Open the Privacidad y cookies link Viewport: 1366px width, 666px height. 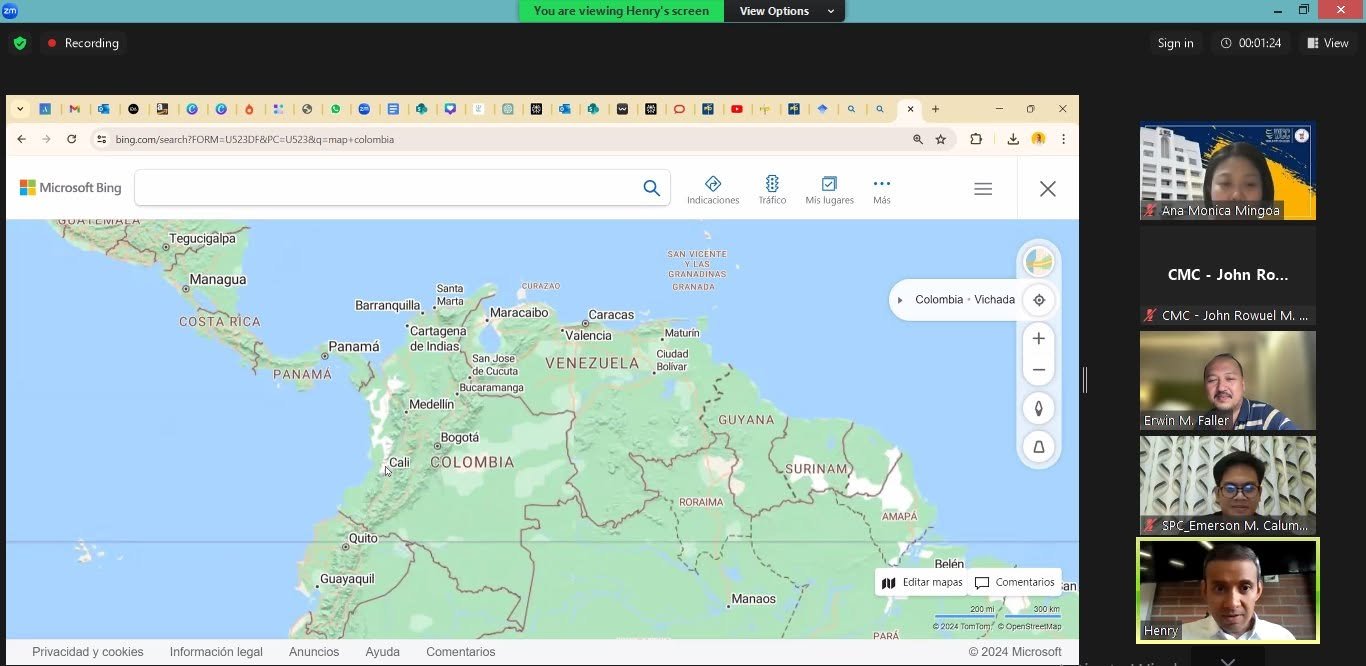click(x=88, y=652)
